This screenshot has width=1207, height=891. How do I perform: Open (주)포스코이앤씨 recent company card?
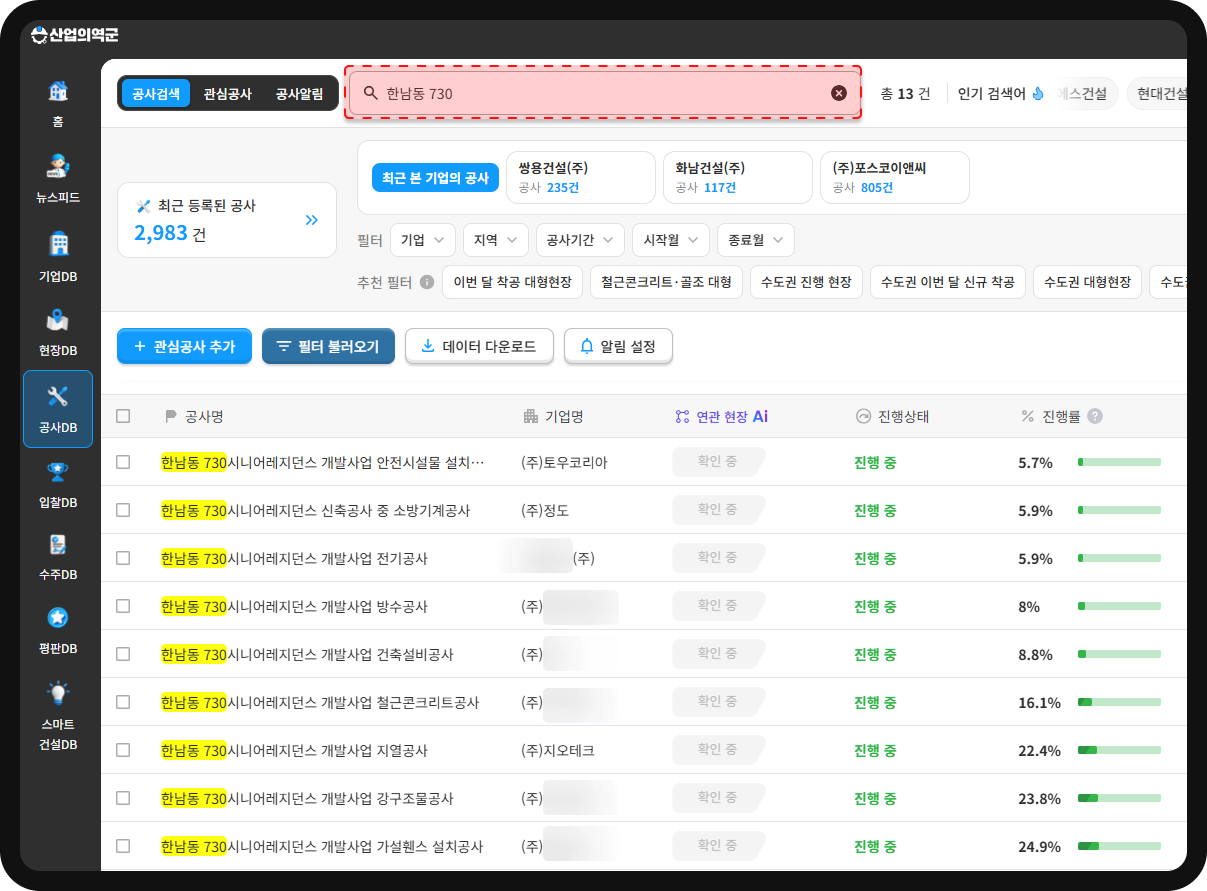(895, 178)
